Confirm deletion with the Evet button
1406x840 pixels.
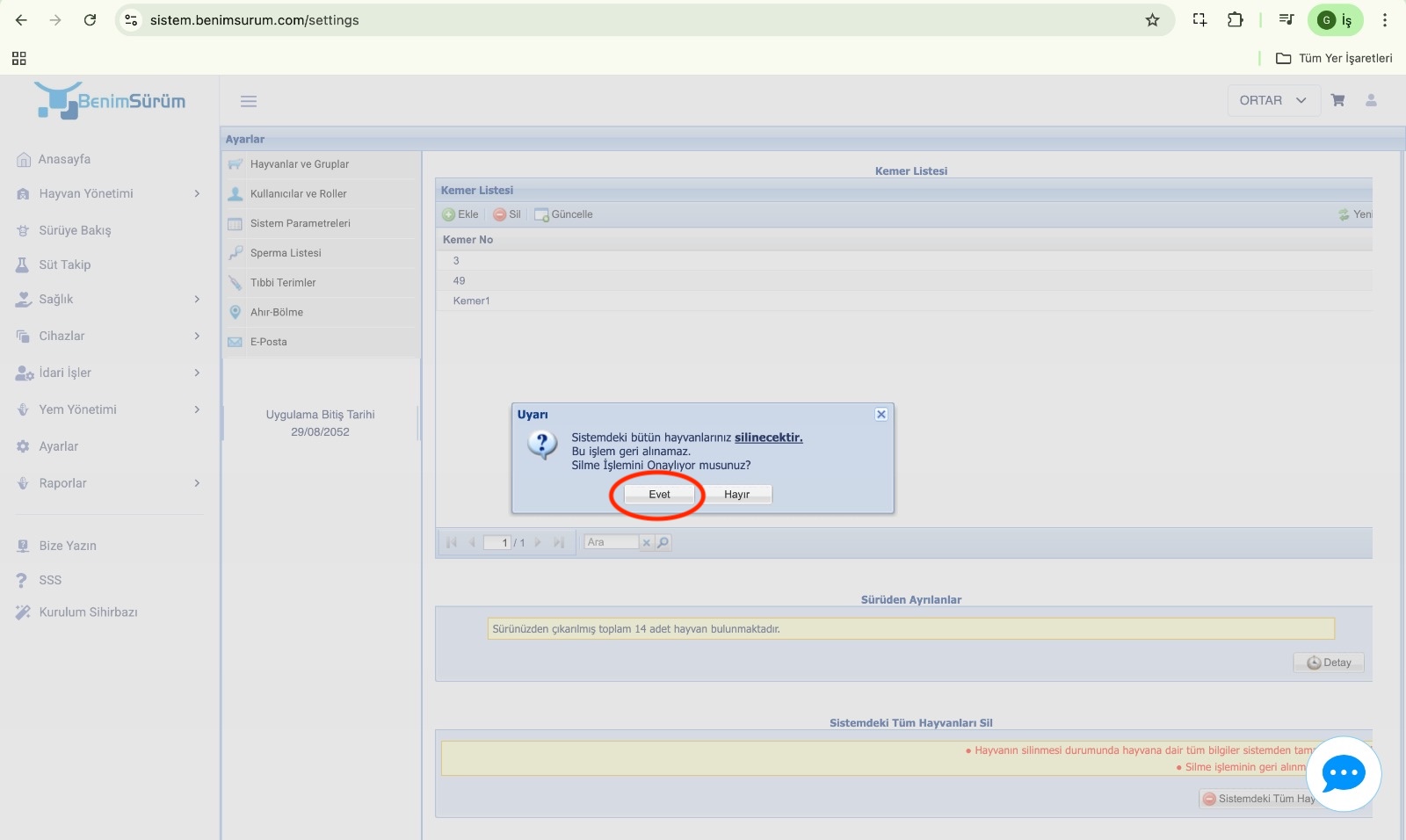click(659, 495)
